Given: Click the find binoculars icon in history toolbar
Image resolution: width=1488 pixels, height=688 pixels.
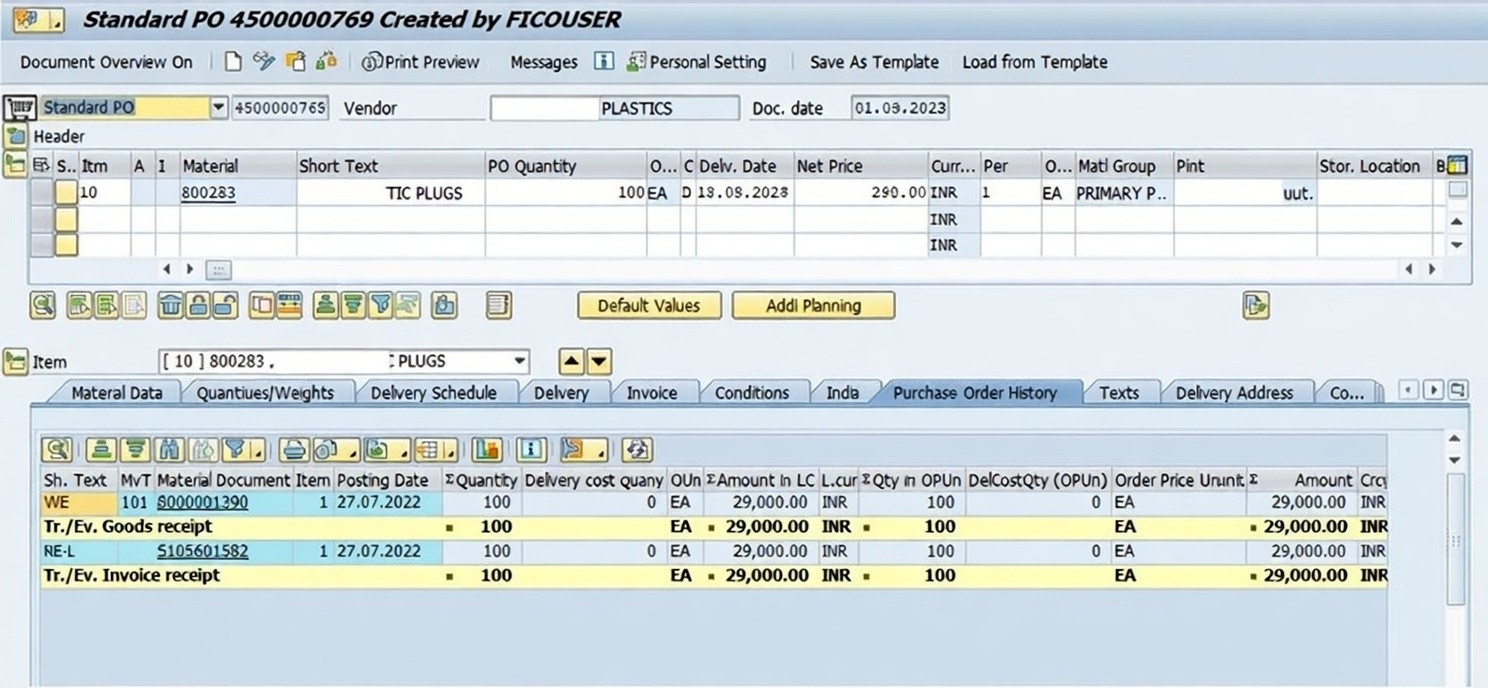Looking at the screenshot, I should (171, 450).
